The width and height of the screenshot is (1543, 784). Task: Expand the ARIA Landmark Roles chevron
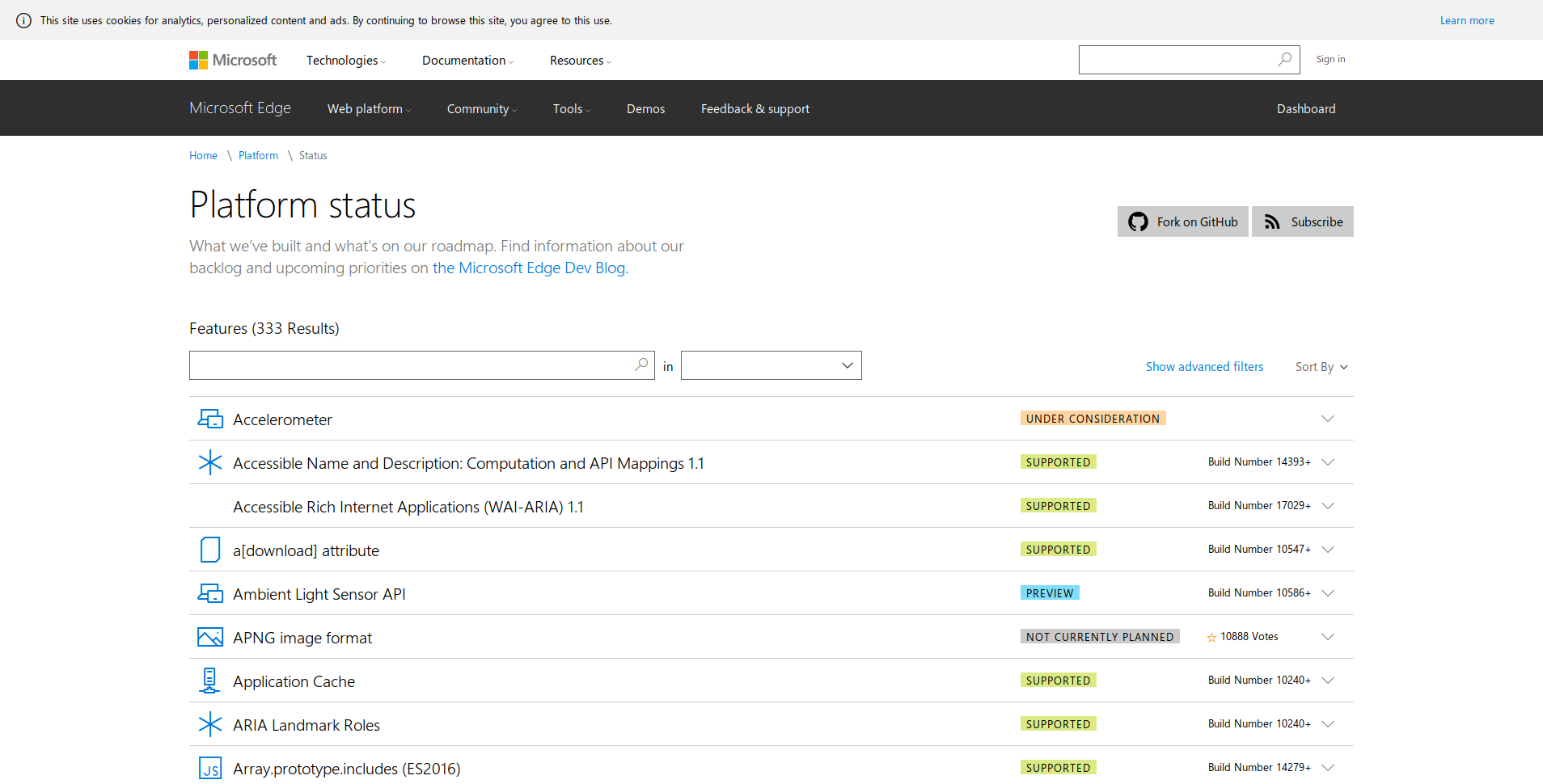click(x=1328, y=724)
